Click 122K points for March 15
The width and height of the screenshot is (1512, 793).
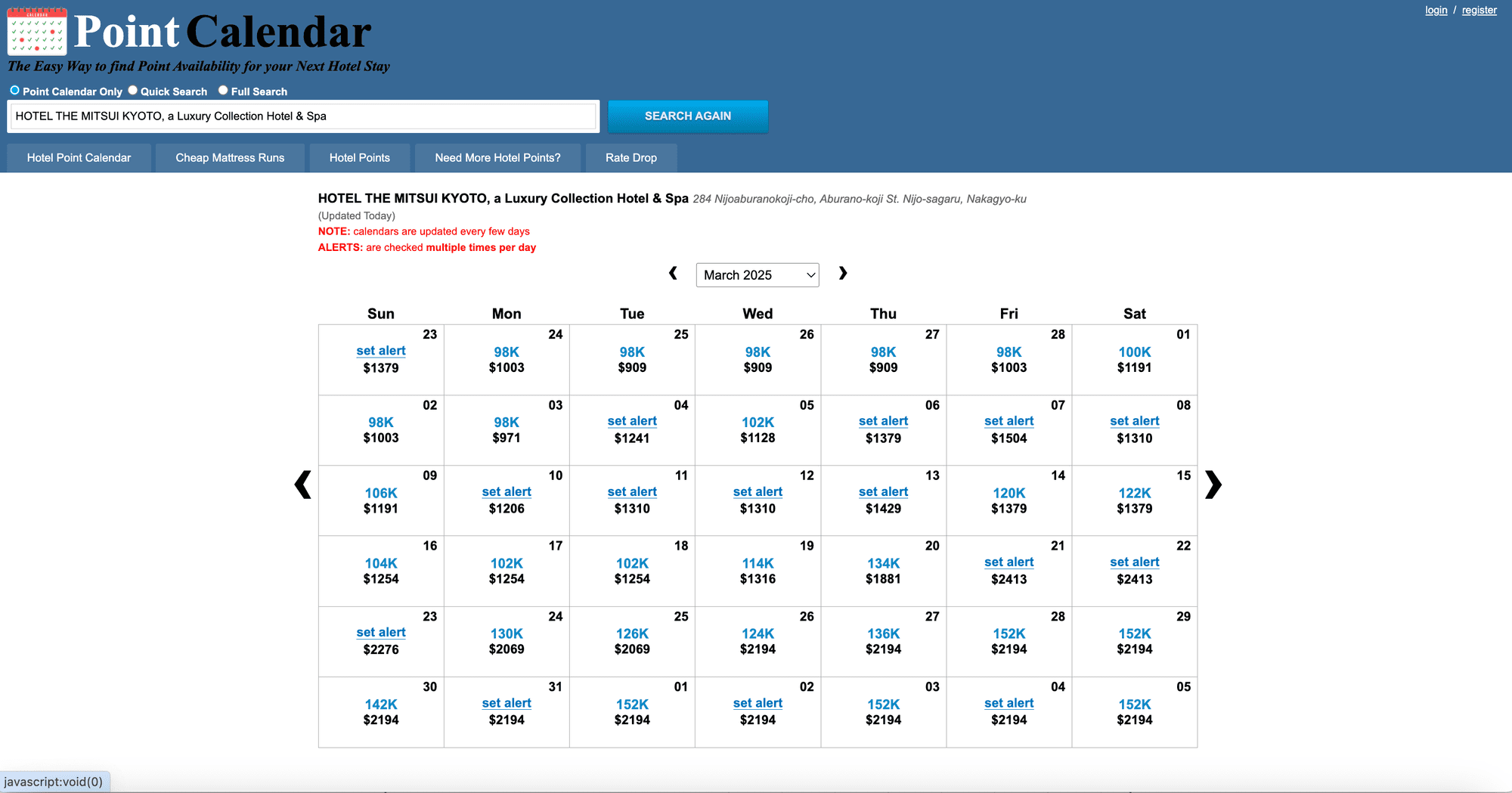[1135, 493]
